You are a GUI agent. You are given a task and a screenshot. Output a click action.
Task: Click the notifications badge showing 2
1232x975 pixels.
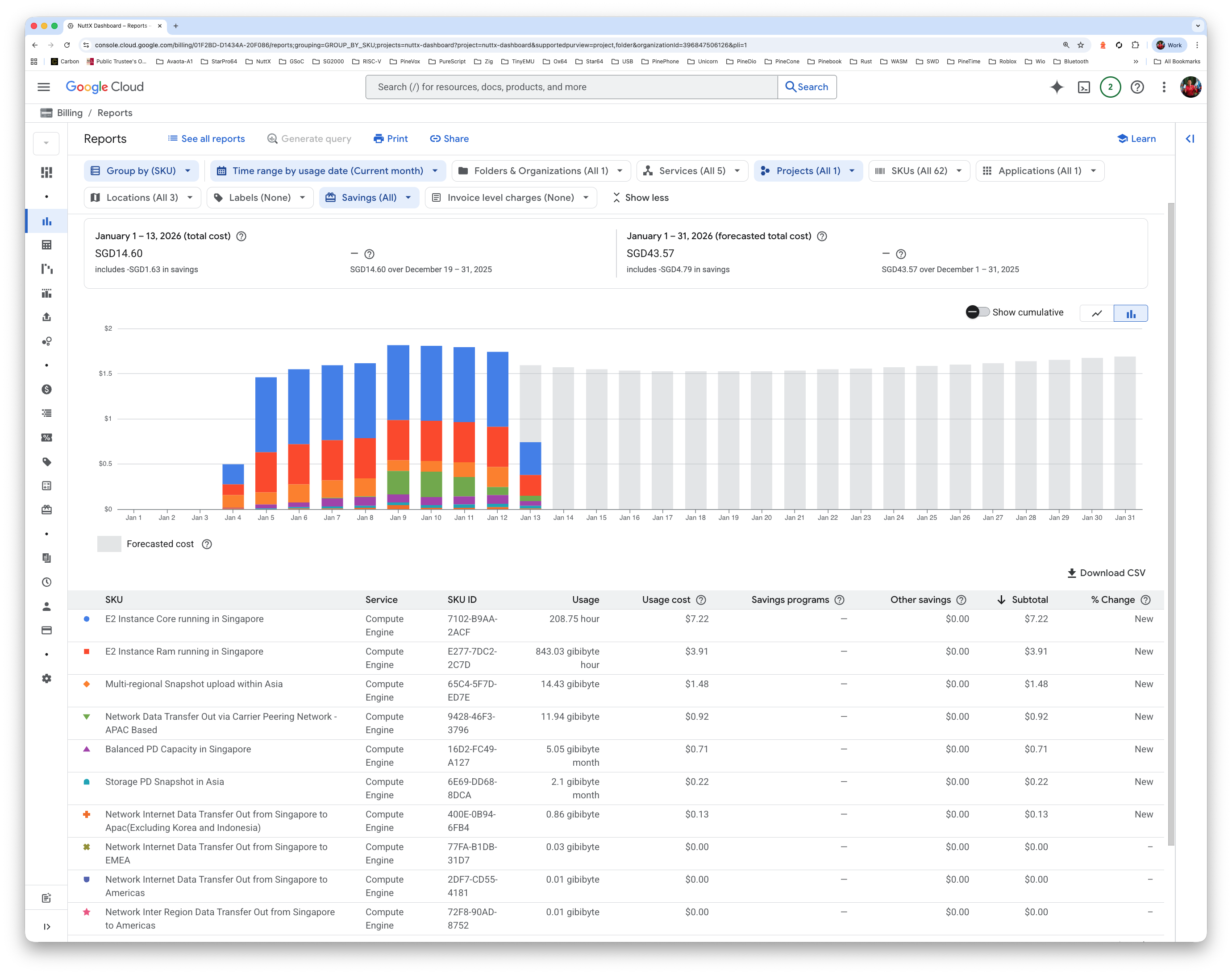pyautogui.click(x=1110, y=87)
